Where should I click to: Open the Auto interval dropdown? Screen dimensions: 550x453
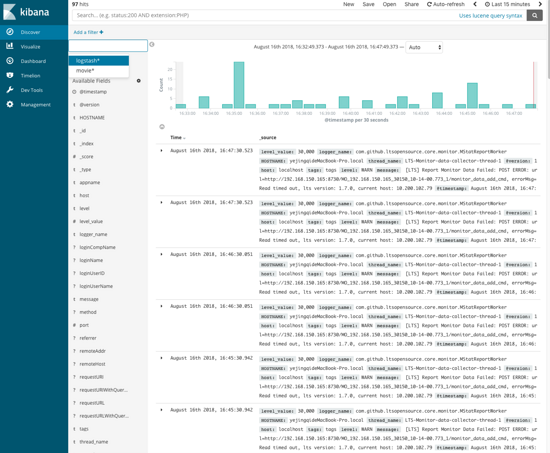424,47
